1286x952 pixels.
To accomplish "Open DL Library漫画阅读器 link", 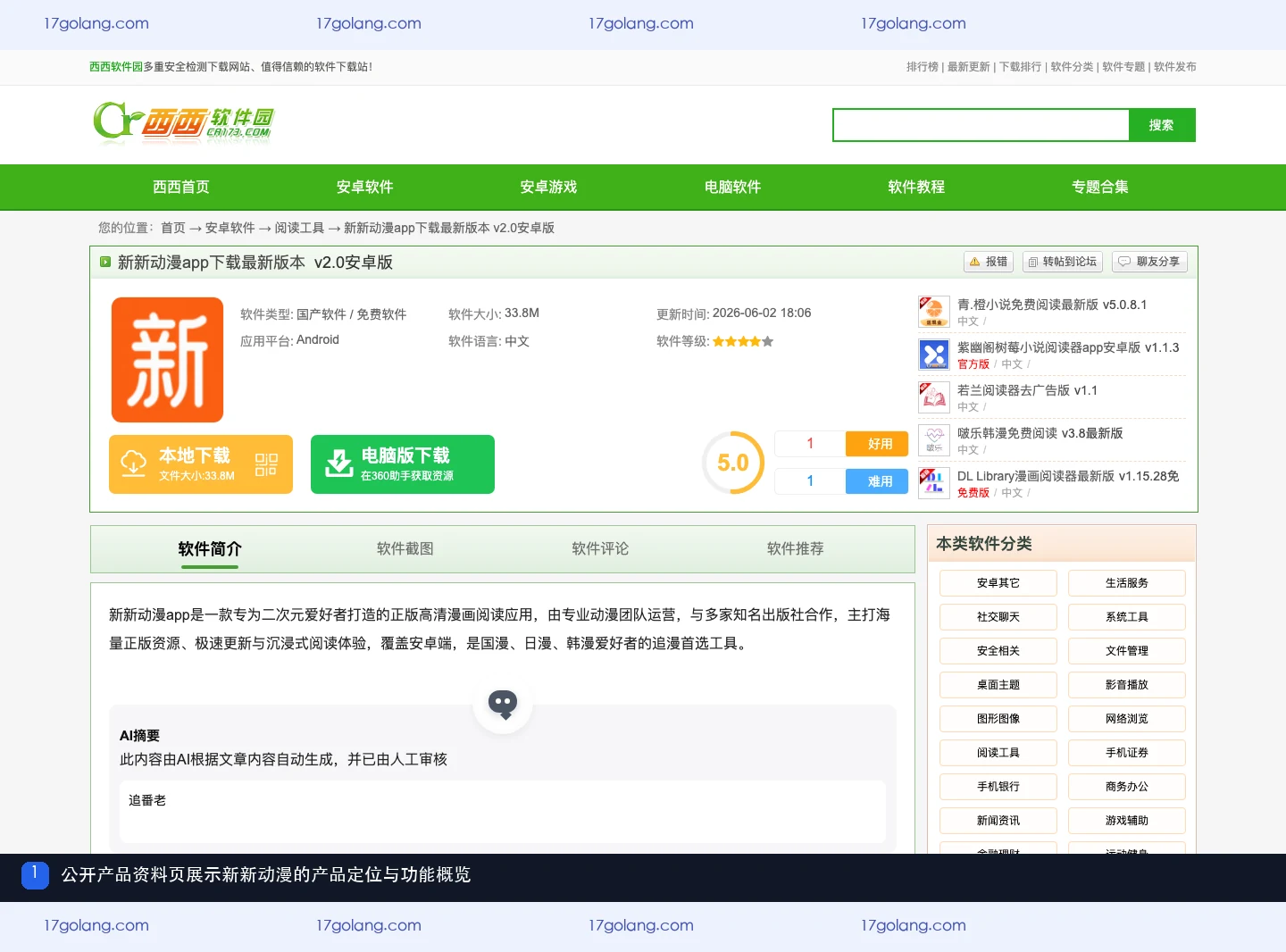I will tap(1068, 476).
